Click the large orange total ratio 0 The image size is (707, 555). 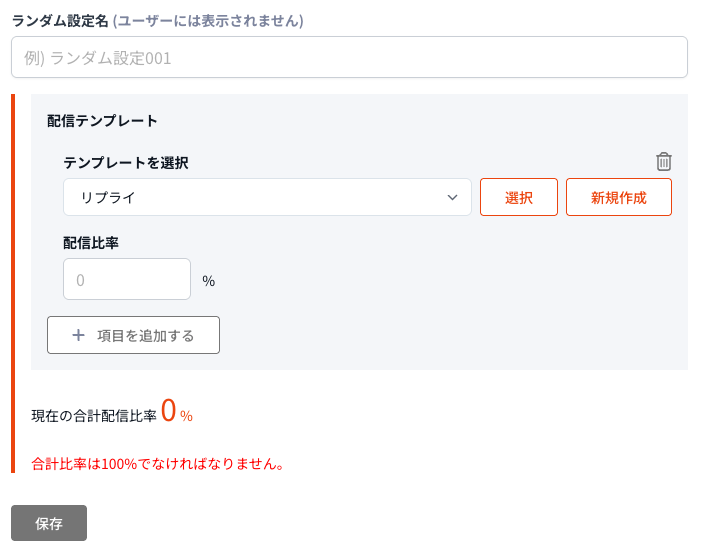click(168, 410)
